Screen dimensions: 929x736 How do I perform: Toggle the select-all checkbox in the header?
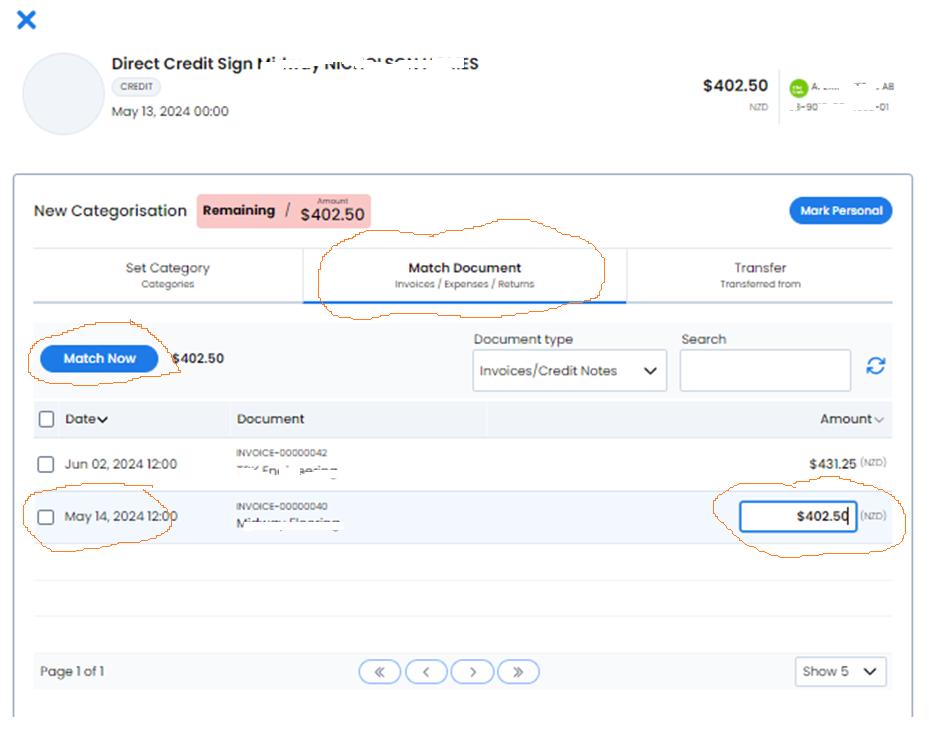point(46,419)
